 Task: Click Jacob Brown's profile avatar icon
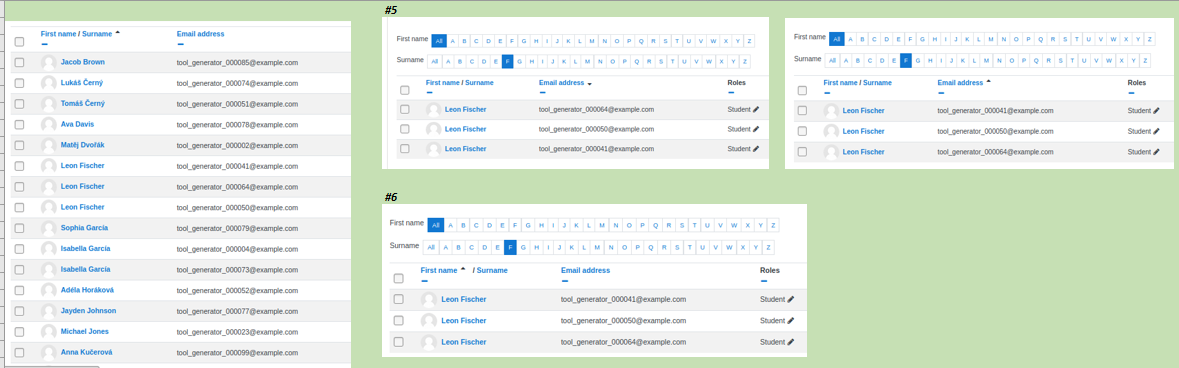point(49,63)
